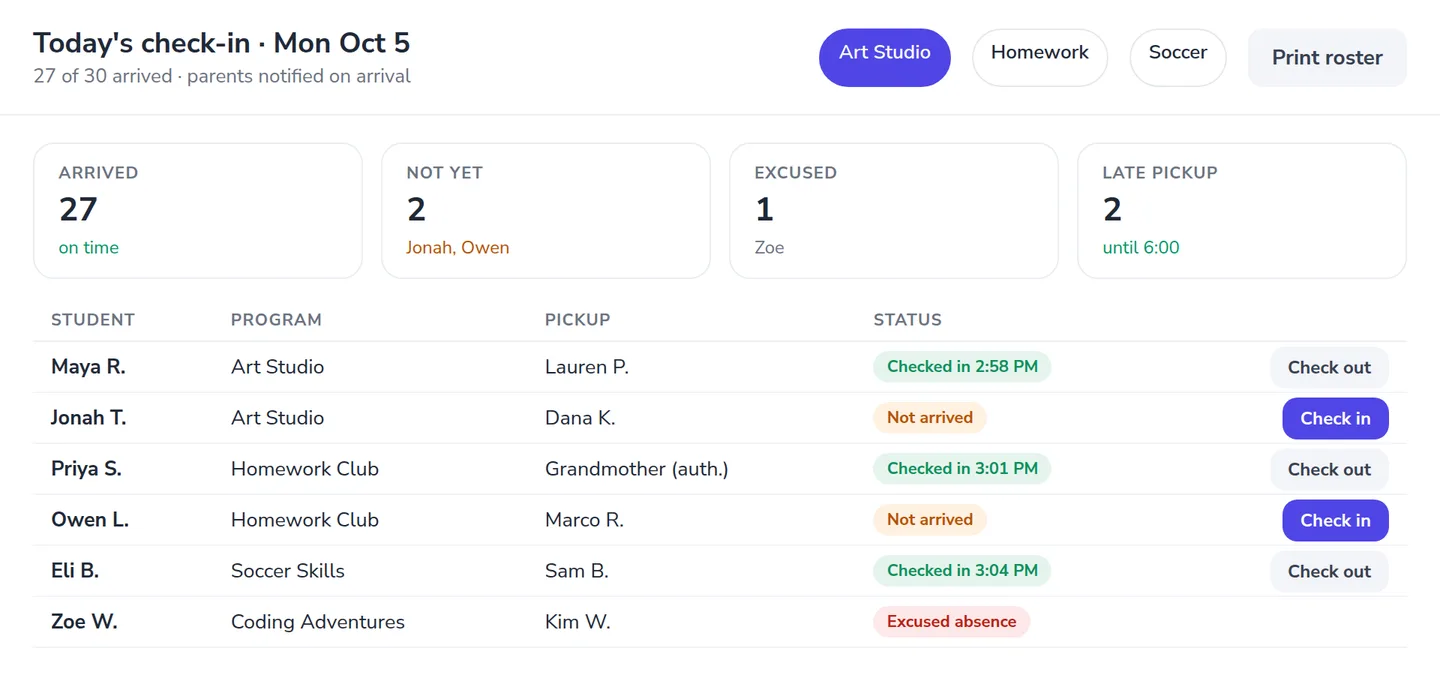Check out Maya R.

[1329, 367]
